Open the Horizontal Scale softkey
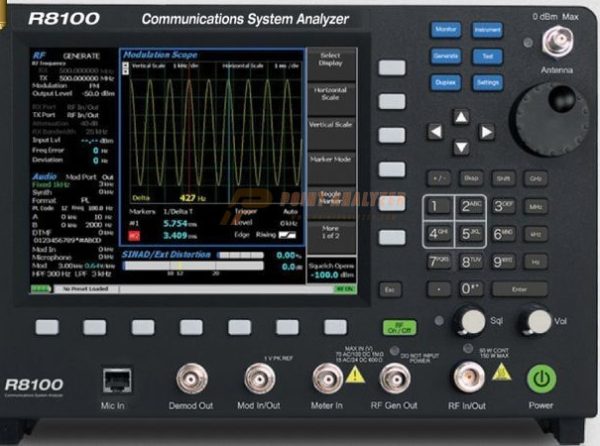 (x=331, y=98)
